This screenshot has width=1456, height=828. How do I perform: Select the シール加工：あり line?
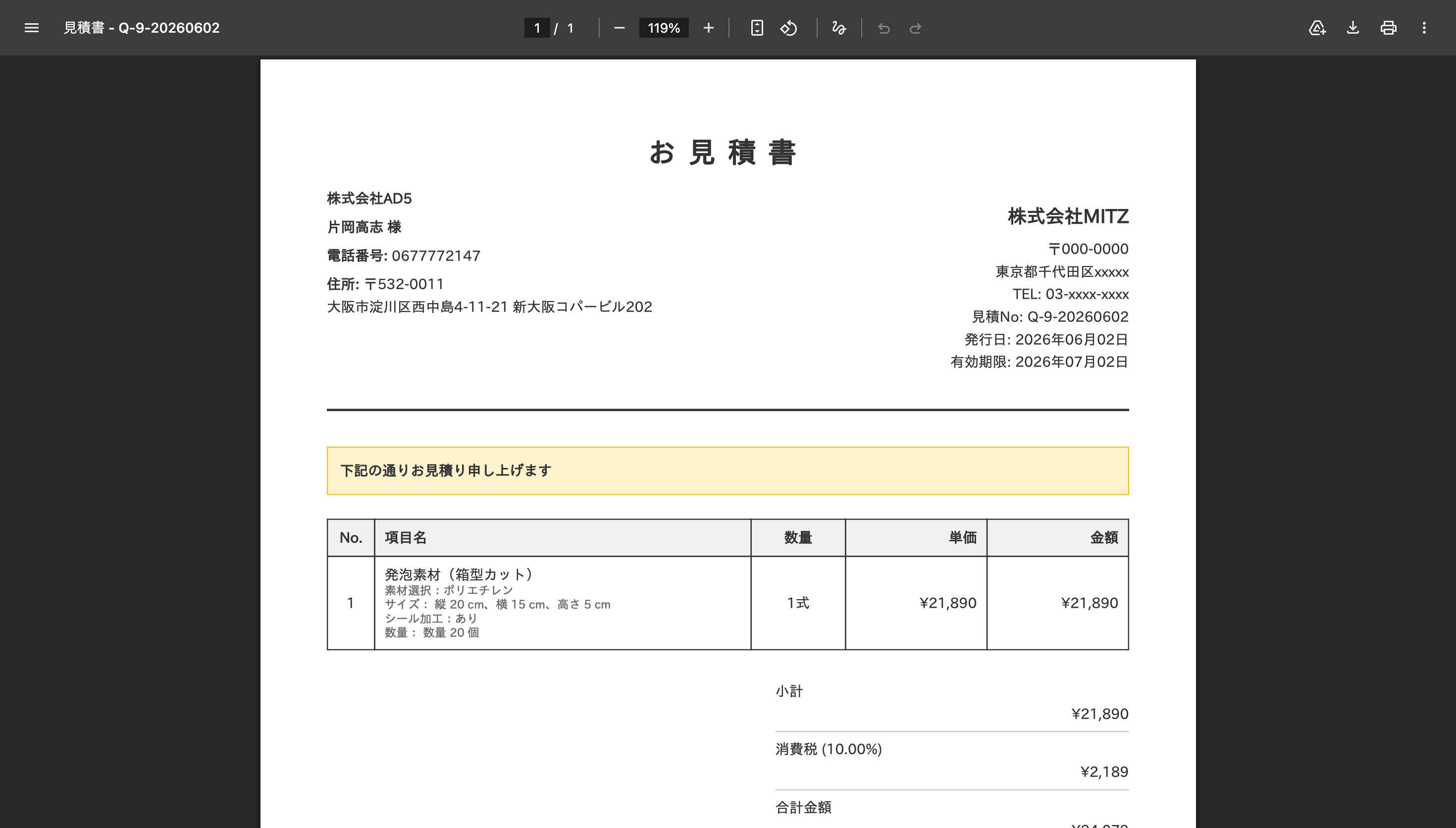tap(431, 618)
